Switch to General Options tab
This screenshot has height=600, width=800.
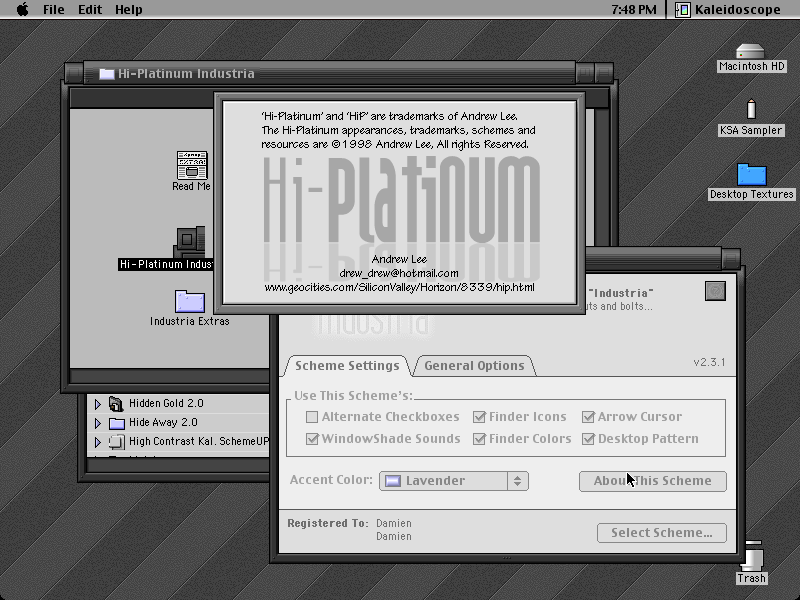coord(474,366)
